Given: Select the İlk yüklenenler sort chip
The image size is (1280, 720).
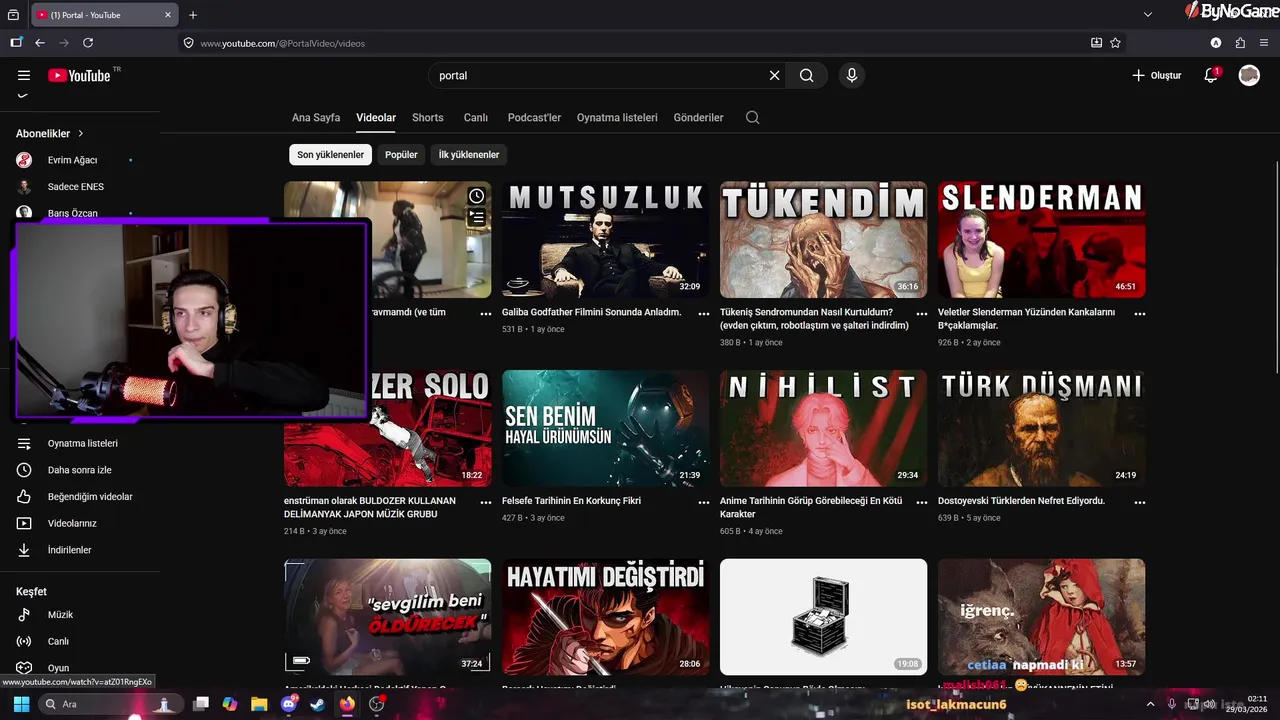Looking at the screenshot, I should point(469,155).
